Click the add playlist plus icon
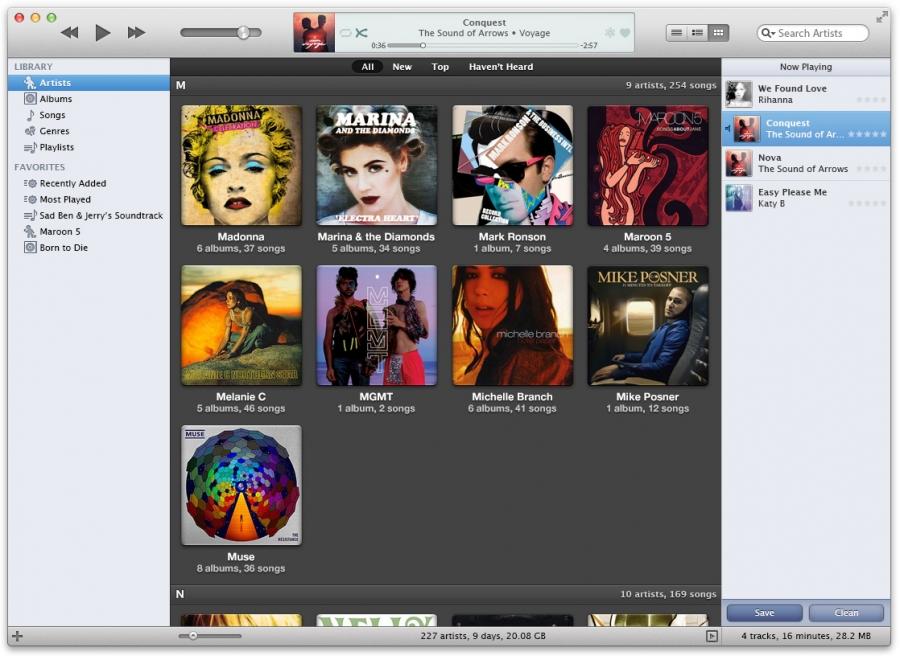 [18, 637]
